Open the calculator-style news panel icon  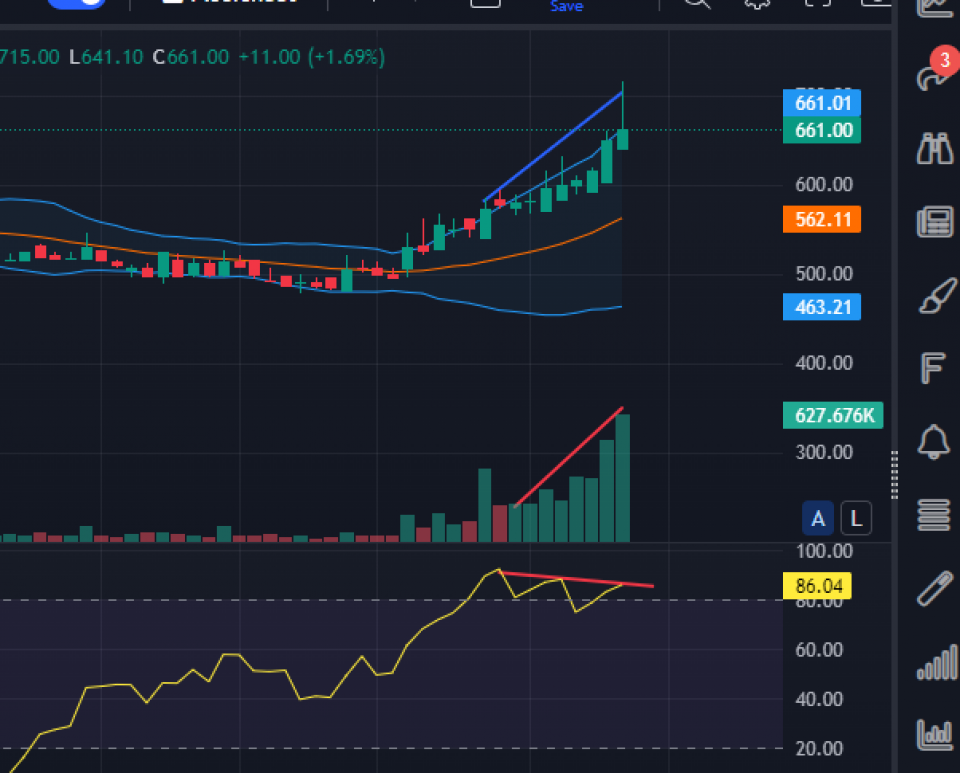(935, 222)
